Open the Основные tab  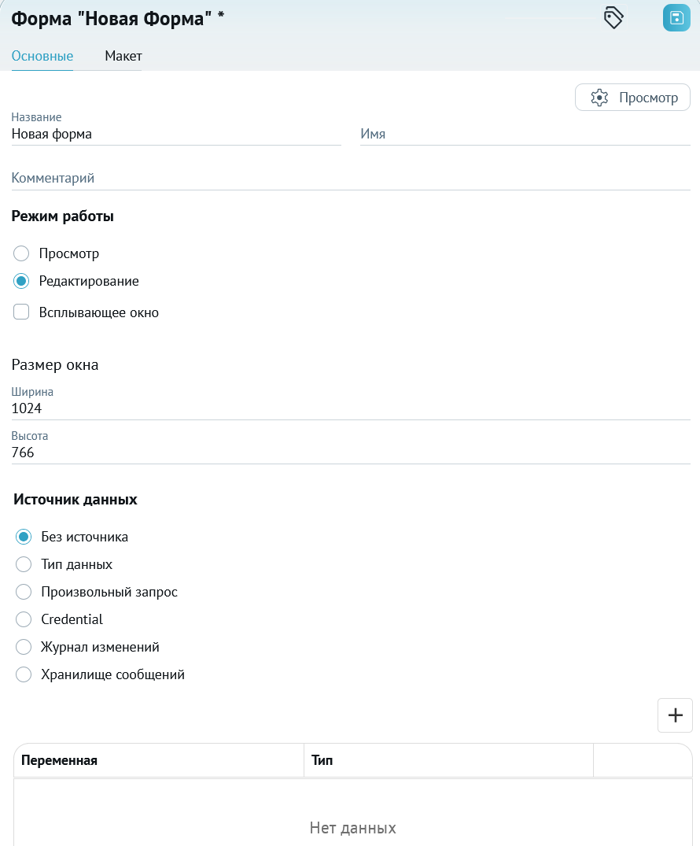(42, 56)
